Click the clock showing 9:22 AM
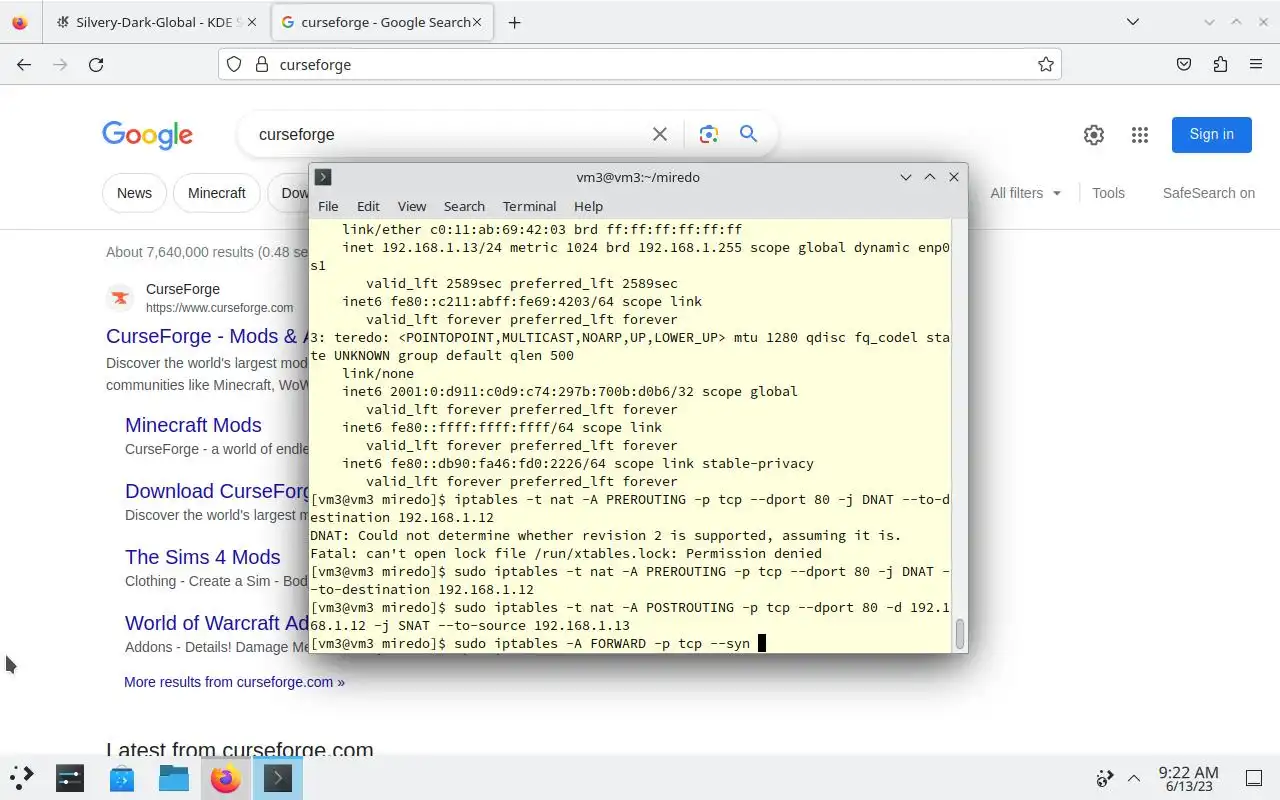The width and height of the screenshot is (1280, 800). tap(1188, 778)
